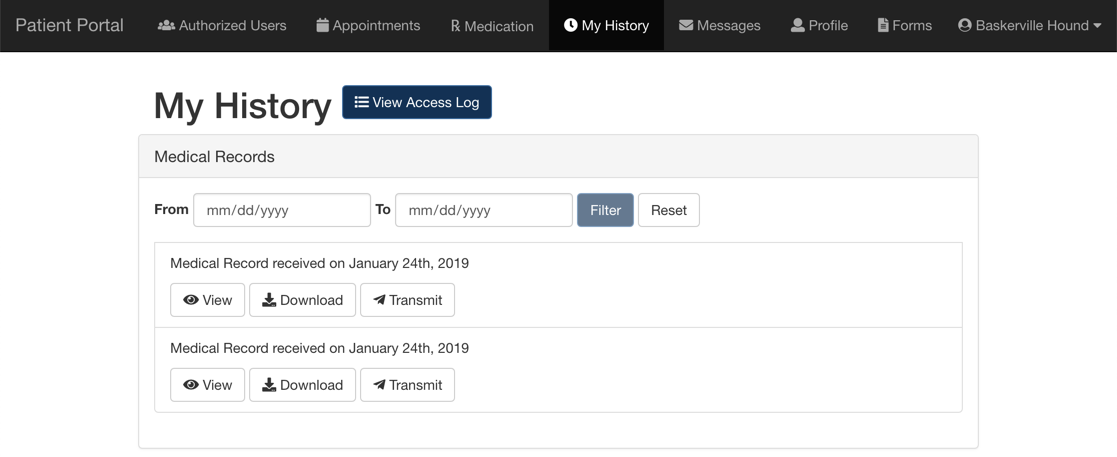This screenshot has height=457, width=1117.
Task: Transmit the first medical record
Action: 407,300
